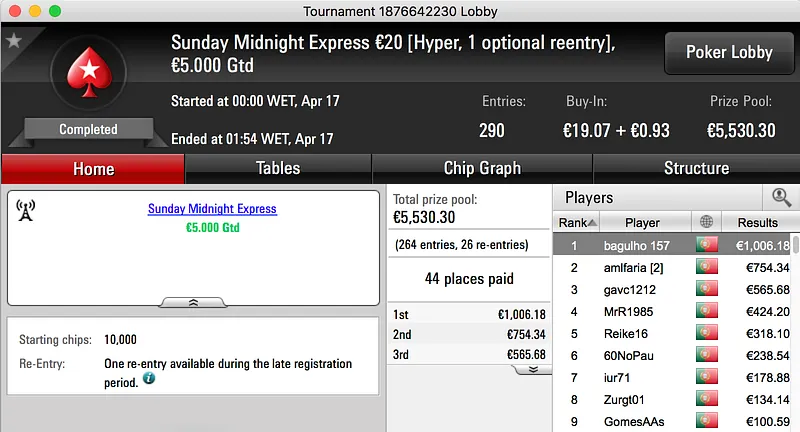800x432 pixels.
Task: Select the Home tab
Action: click(x=93, y=169)
